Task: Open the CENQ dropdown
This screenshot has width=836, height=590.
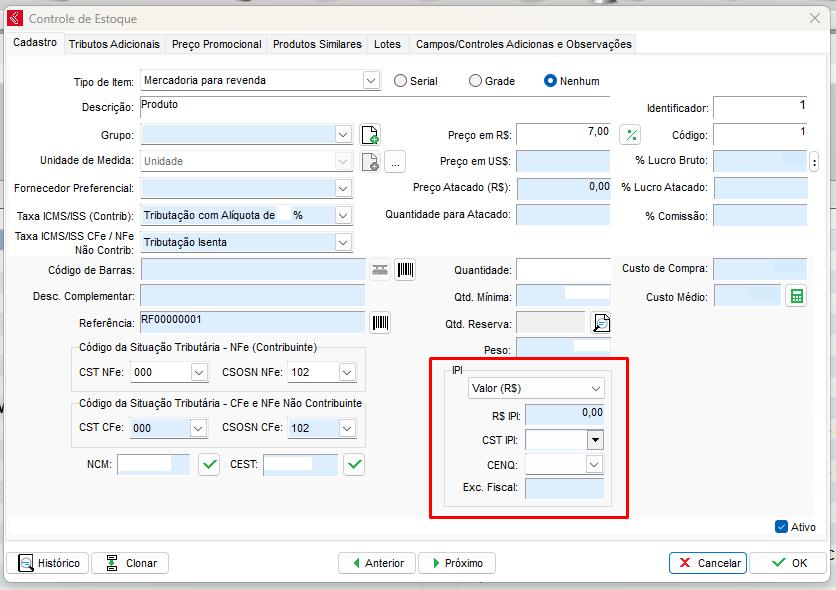Action: coord(594,464)
